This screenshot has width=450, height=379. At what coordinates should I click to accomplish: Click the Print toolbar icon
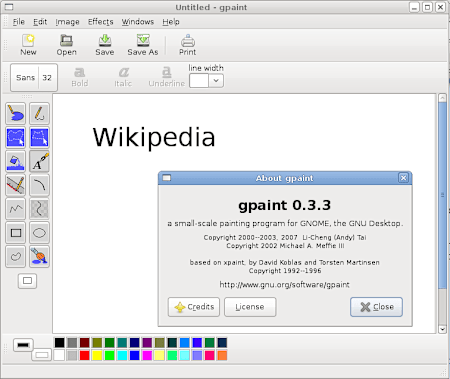tap(188, 45)
